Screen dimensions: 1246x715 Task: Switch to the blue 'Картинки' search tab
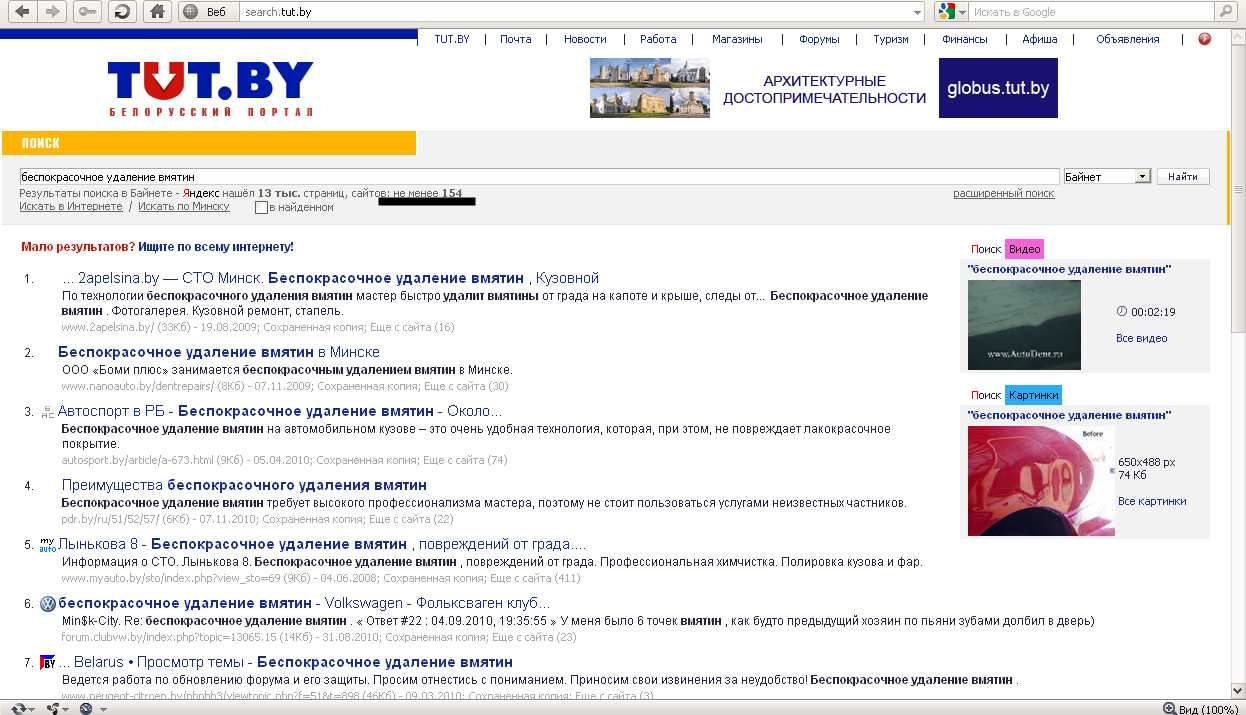1033,395
